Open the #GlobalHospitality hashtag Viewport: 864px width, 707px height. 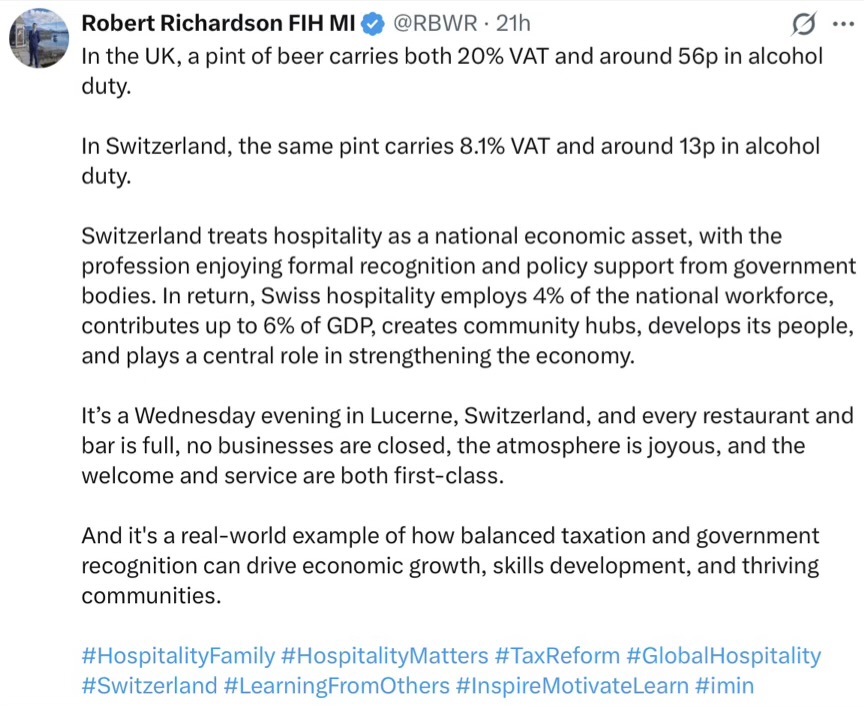pyautogui.click(x=723, y=656)
